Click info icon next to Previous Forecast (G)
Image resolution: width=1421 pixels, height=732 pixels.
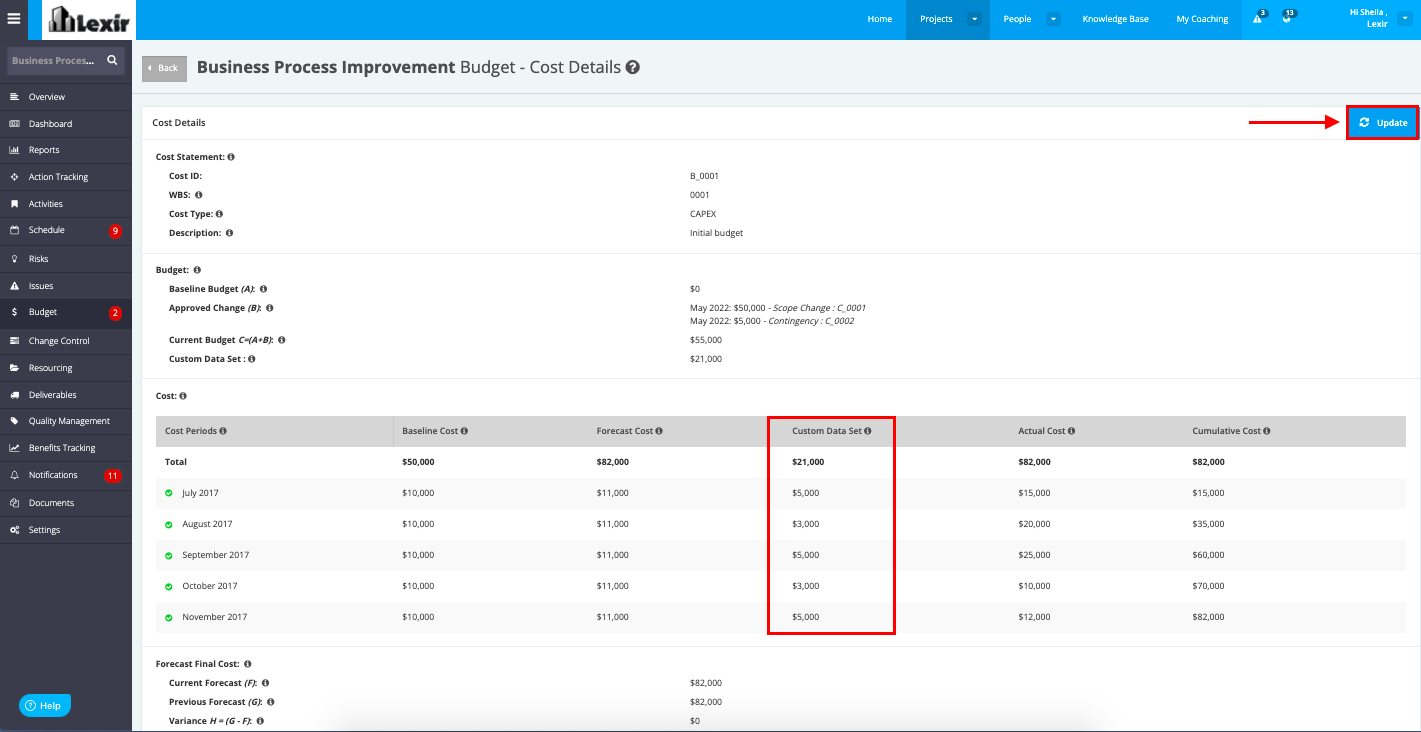(270, 702)
